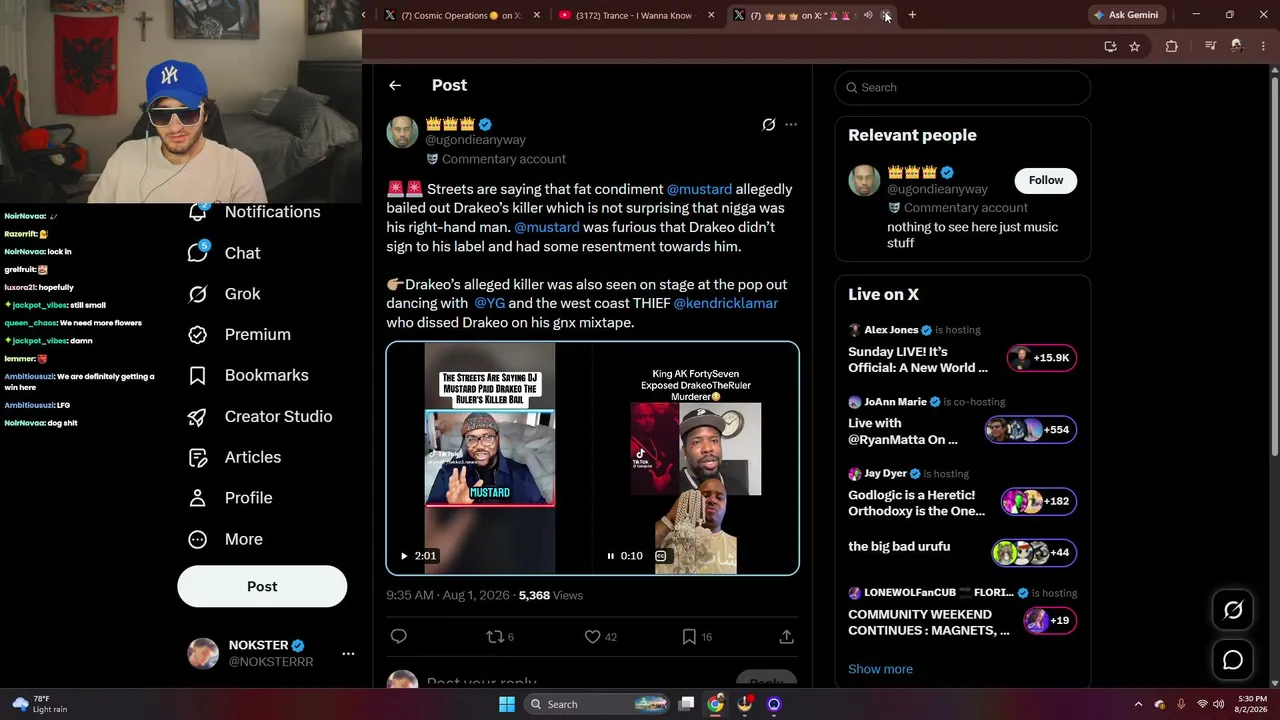
Task: Open the 5,368 Views count on the post
Action: [550, 595]
